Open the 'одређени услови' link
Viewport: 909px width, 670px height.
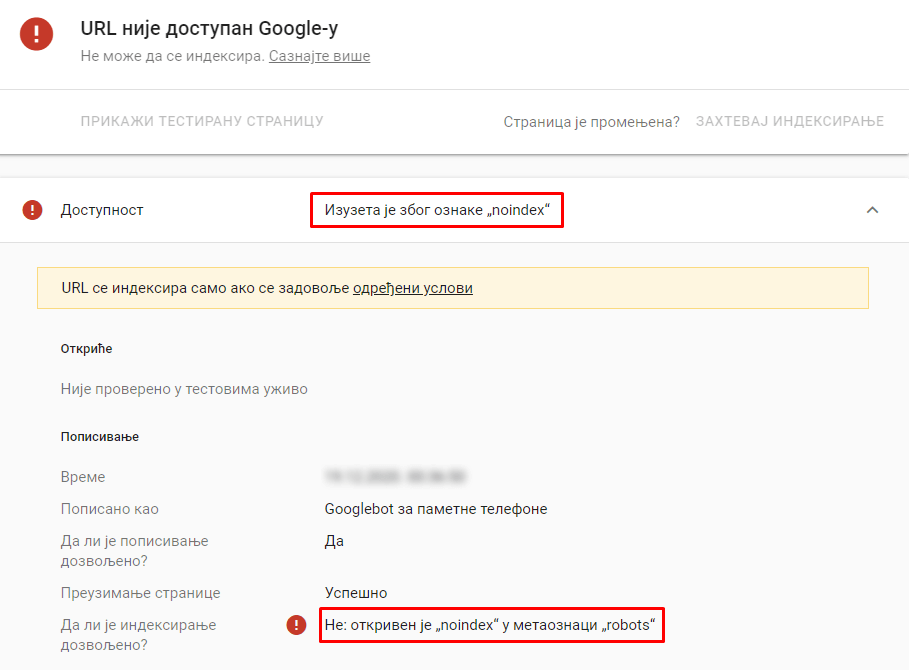413,288
